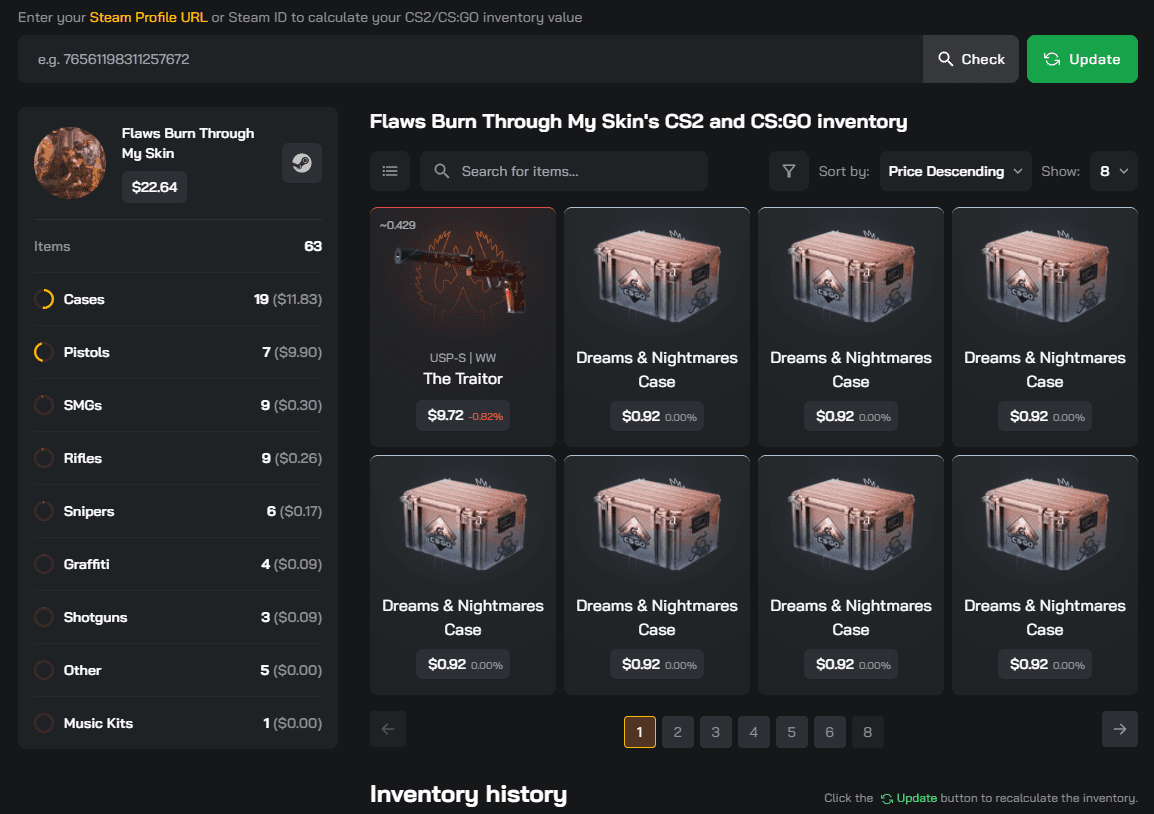Viewport: 1154px width, 814px height.
Task: Click the ring icon beside Graffiti
Action: coord(44,565)
